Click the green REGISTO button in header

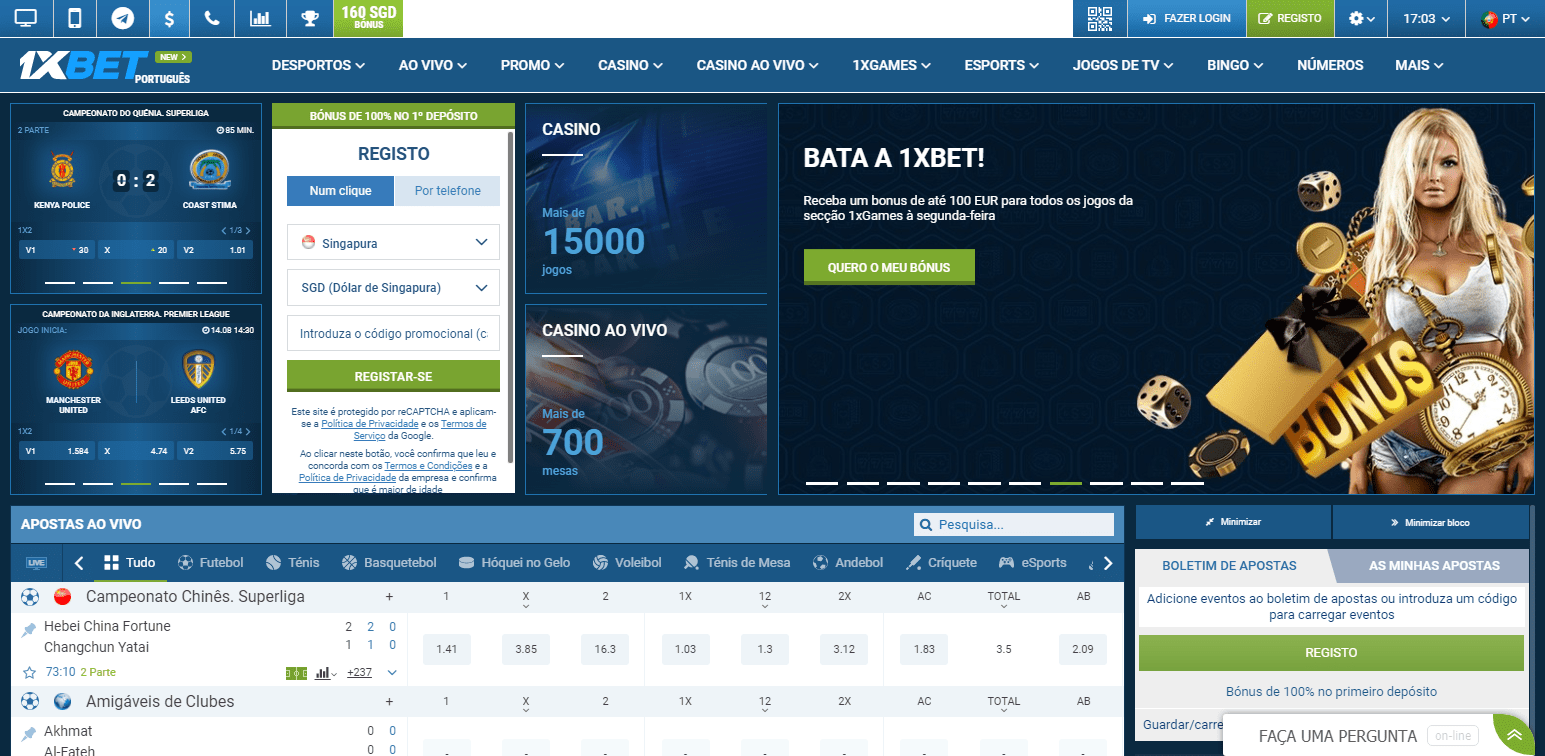[1290, 18]
